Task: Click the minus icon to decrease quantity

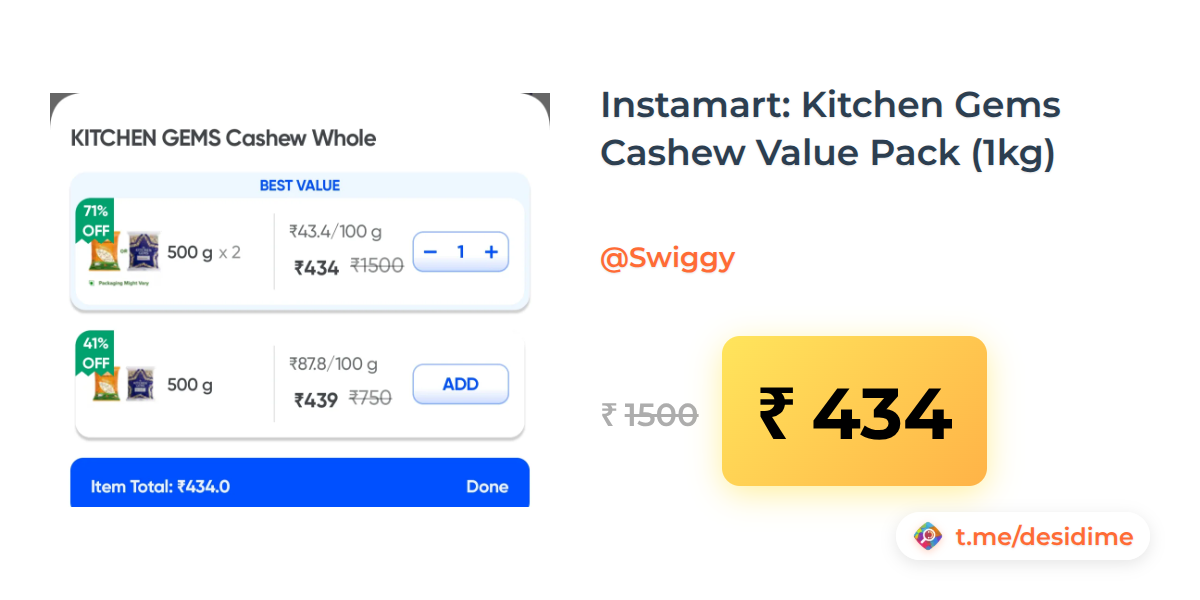Action: coord(430,252)
